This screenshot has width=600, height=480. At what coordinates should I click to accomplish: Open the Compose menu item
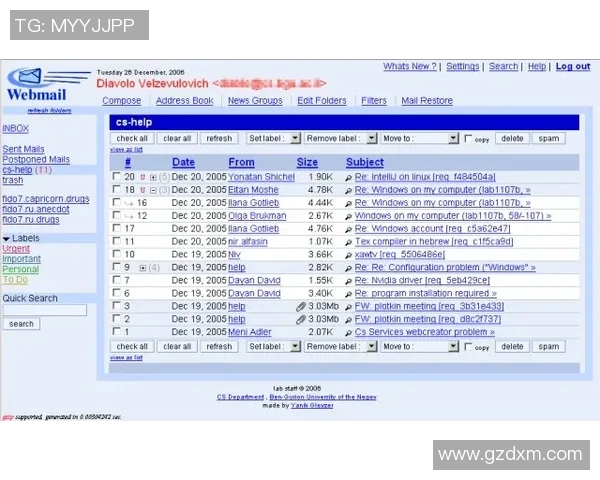coord(121,101)
